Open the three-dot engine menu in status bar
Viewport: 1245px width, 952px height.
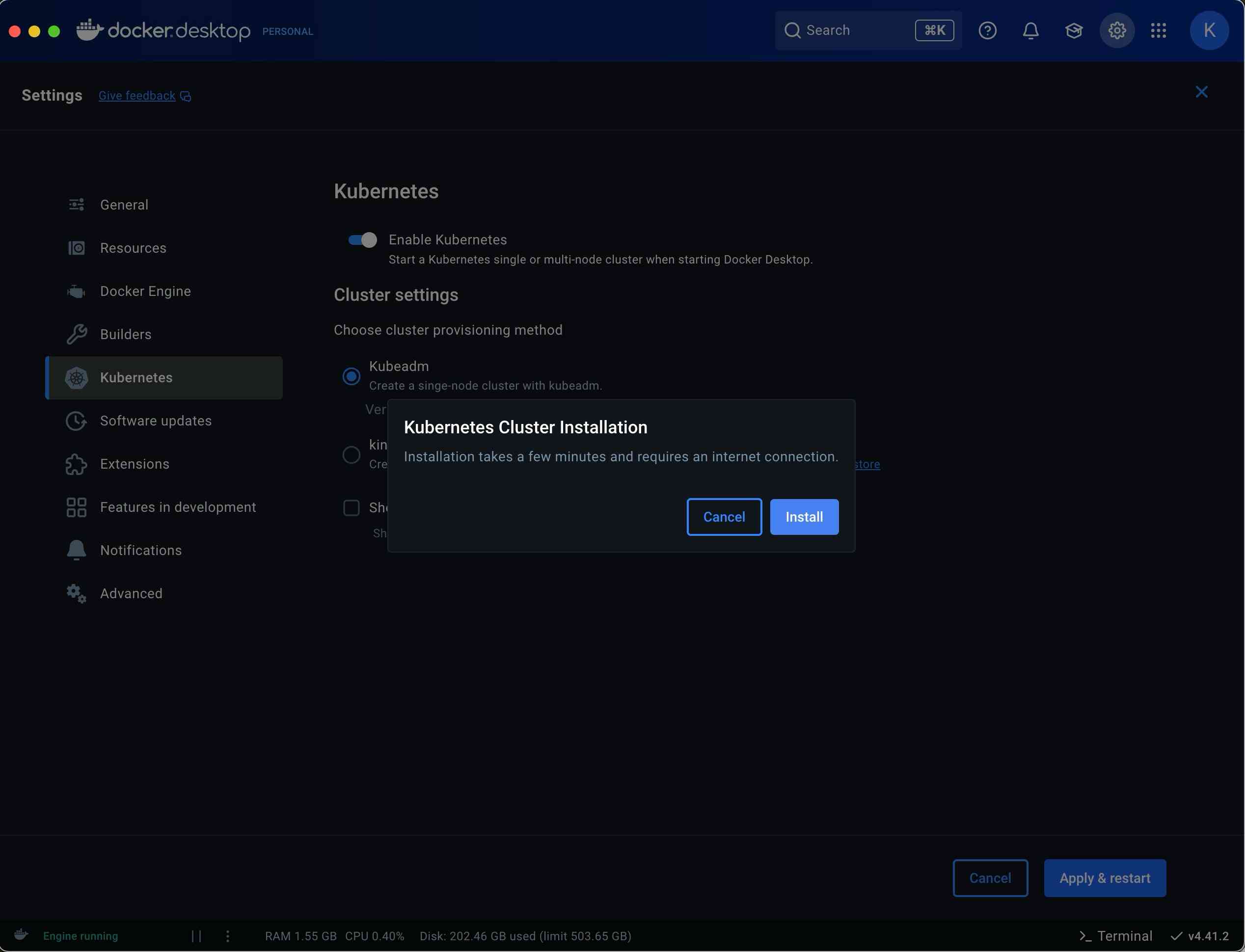tap(228, 936)
